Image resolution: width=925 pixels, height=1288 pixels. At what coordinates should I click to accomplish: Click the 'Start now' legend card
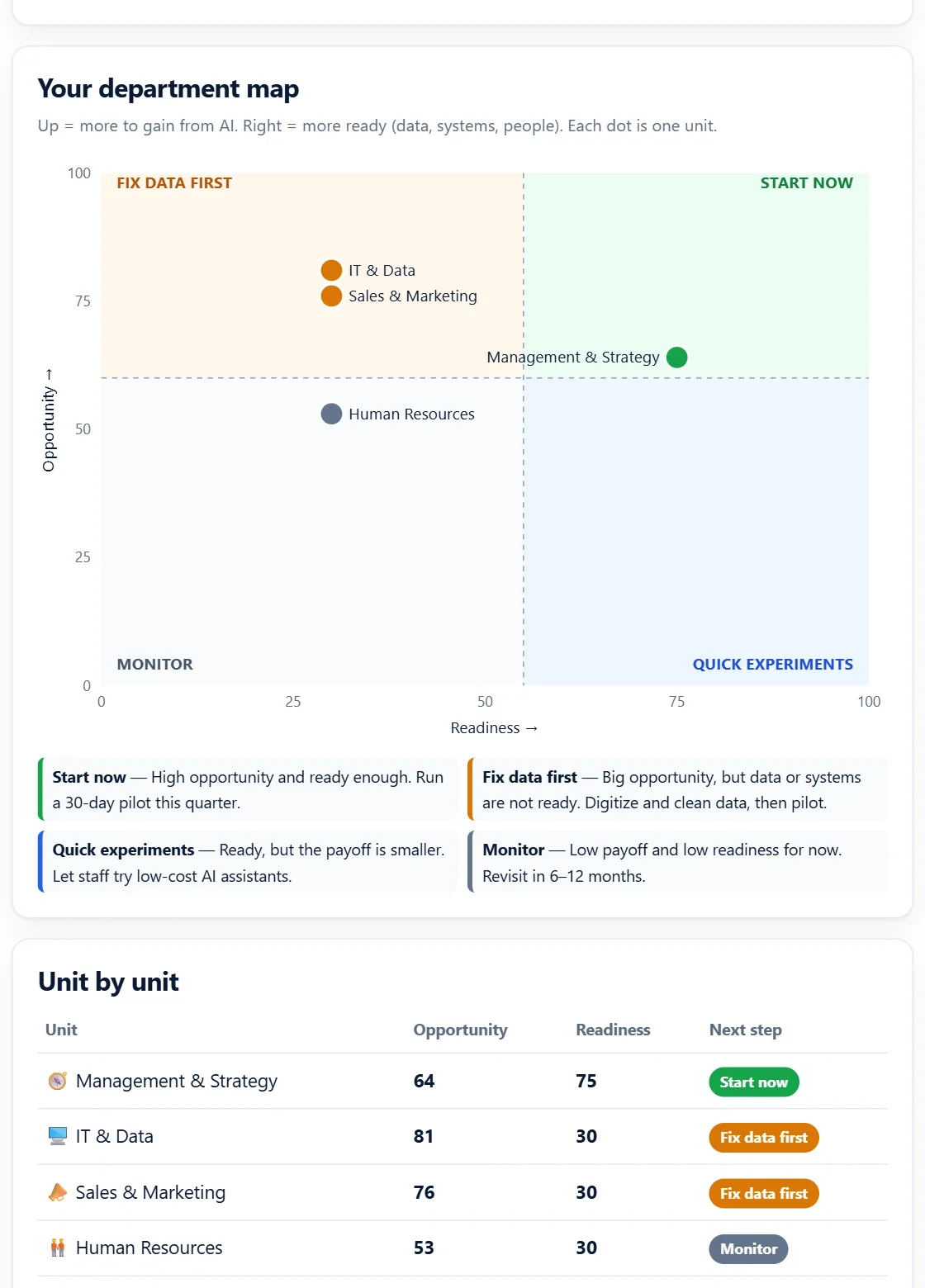tap(248, 789)
